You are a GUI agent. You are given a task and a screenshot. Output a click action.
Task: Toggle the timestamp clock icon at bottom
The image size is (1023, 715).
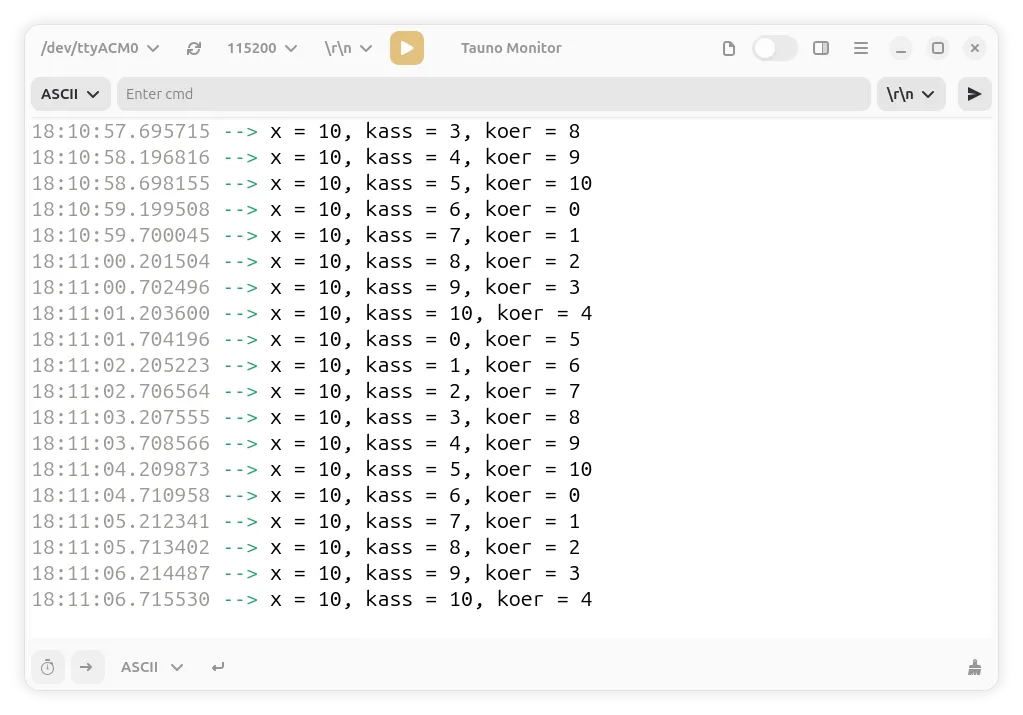(x=48, y=667)
